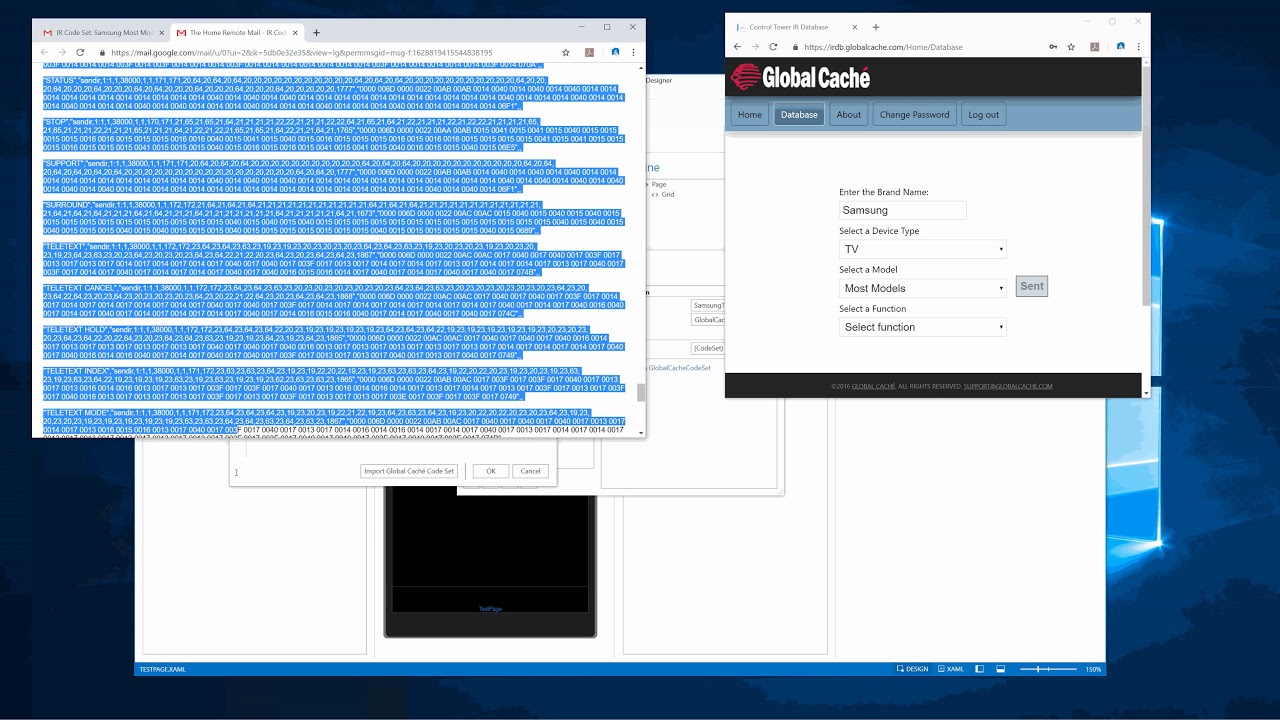Click the Brand Name field containing Samsung

click(x=903, y=210)
